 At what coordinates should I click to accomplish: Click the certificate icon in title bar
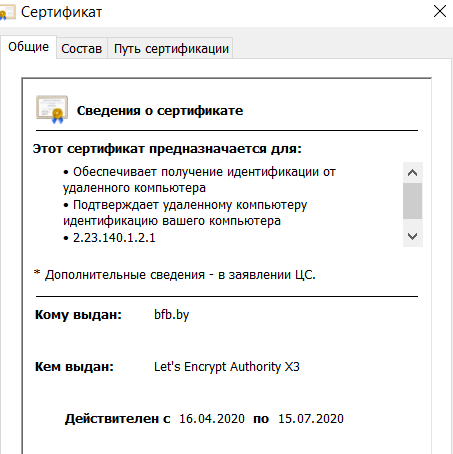7,13
